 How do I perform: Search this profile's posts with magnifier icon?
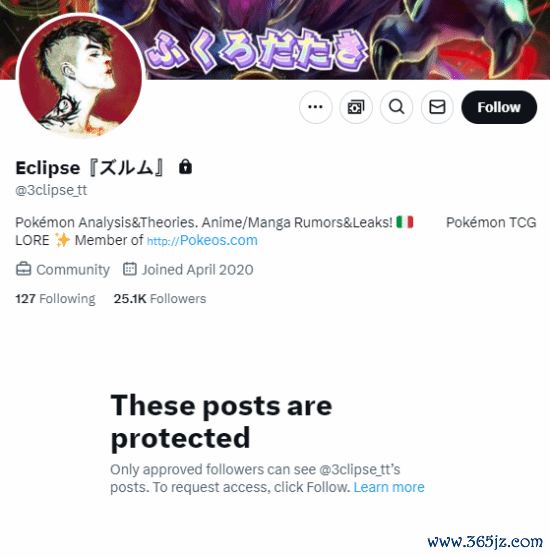pyautogui.click(x=397, y=107)
